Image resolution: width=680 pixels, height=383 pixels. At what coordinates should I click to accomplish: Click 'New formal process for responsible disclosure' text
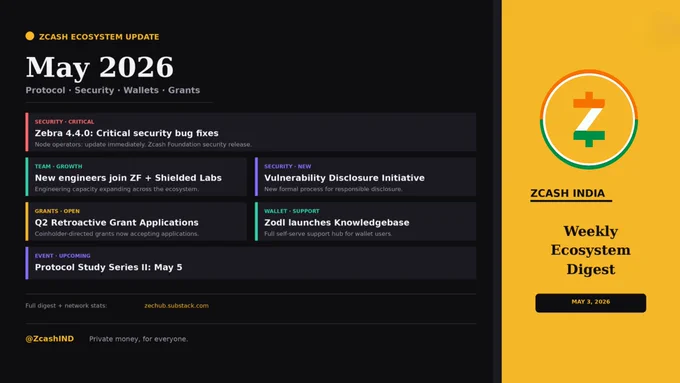[x=333, y=189]
